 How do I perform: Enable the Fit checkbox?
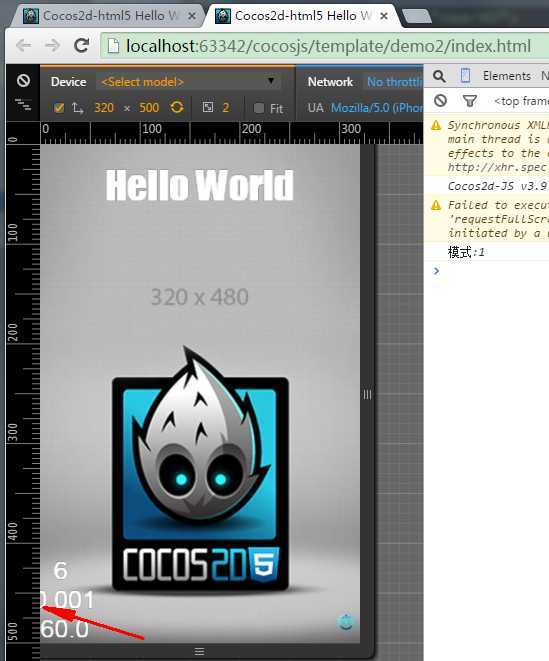[x=259, y=108]
